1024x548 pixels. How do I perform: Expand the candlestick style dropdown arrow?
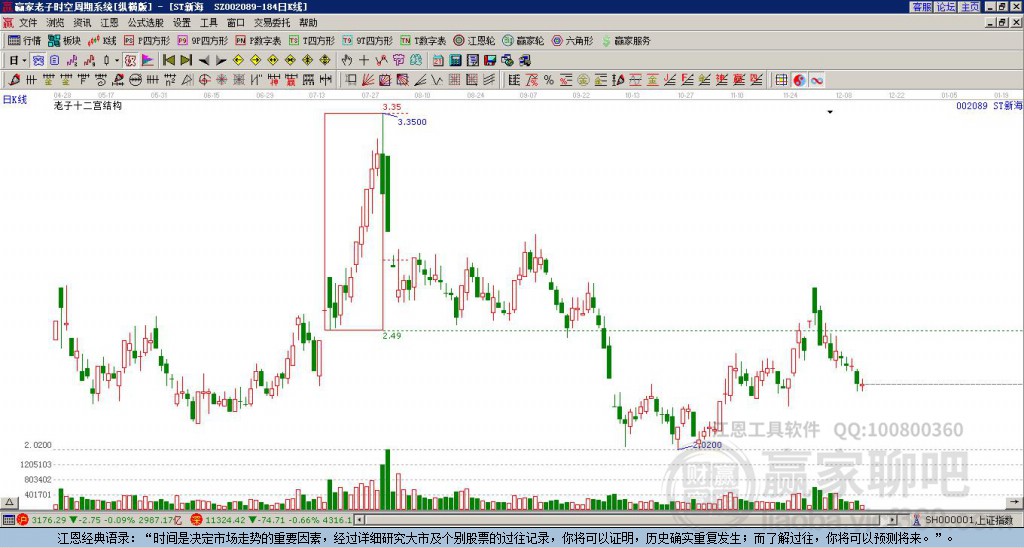[118, 61]
